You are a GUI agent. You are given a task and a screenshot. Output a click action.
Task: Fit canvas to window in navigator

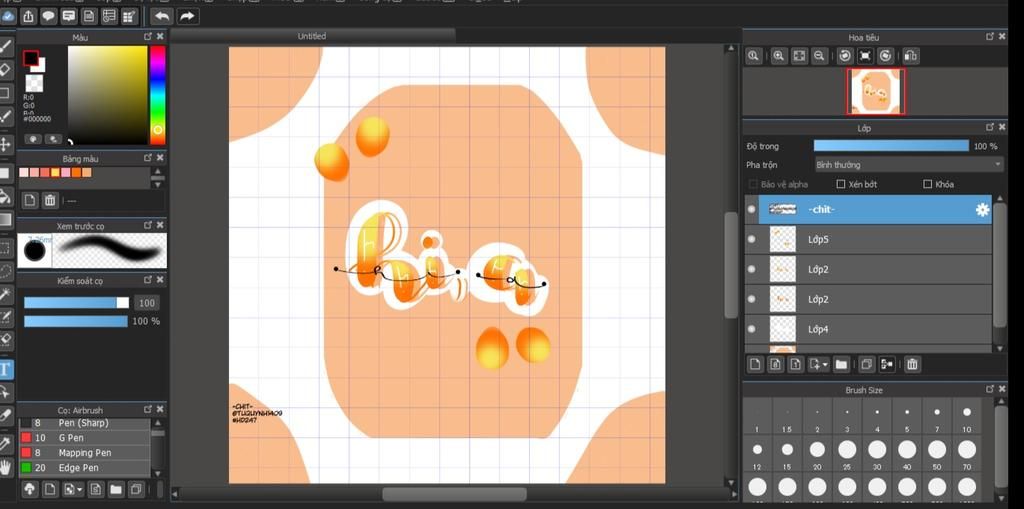799,56
